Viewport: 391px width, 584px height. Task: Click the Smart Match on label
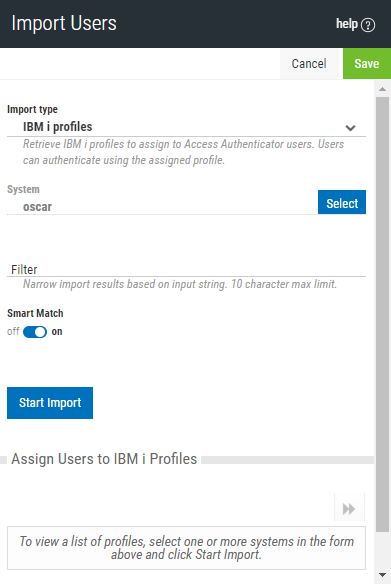tap(57, 331)
